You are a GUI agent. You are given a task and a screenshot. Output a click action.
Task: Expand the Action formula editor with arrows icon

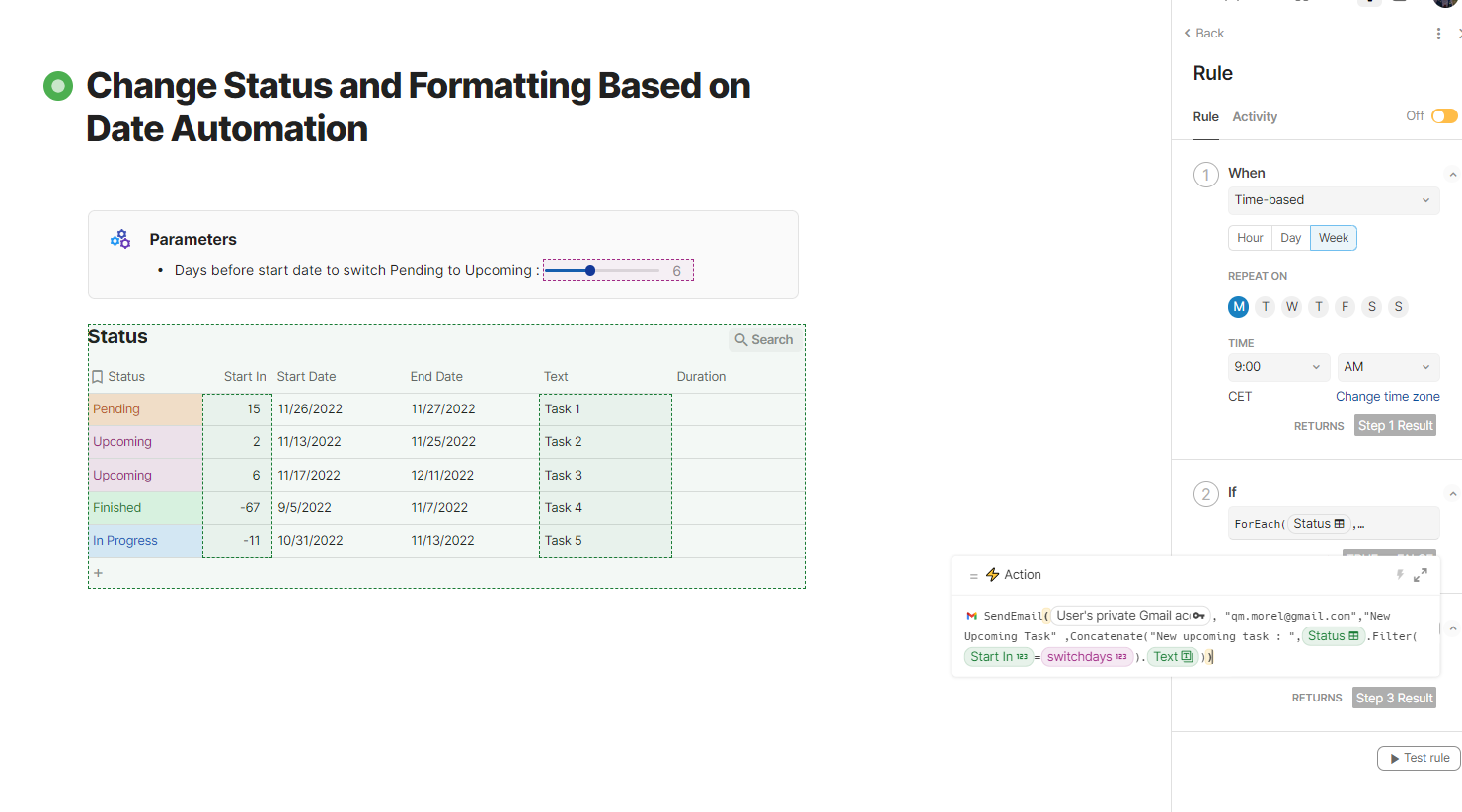(1421, 575)
